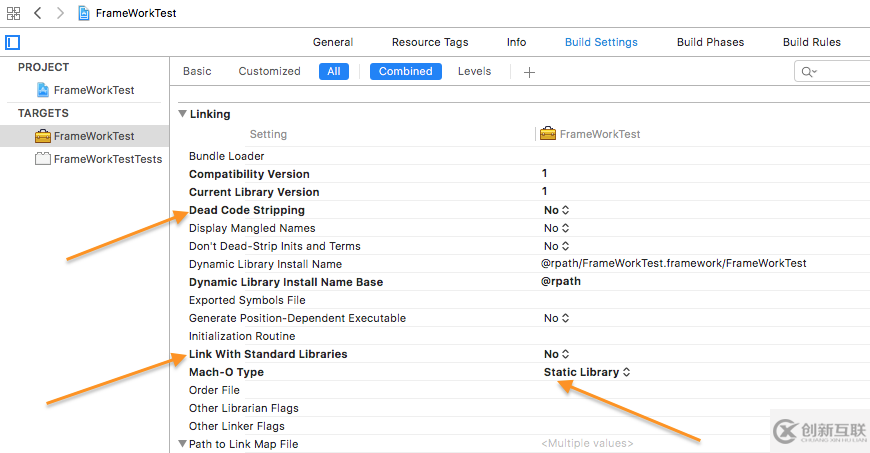Click the plus icon to add build setting
The width and height of the screenshot is (870, 453).
point(530,72)
